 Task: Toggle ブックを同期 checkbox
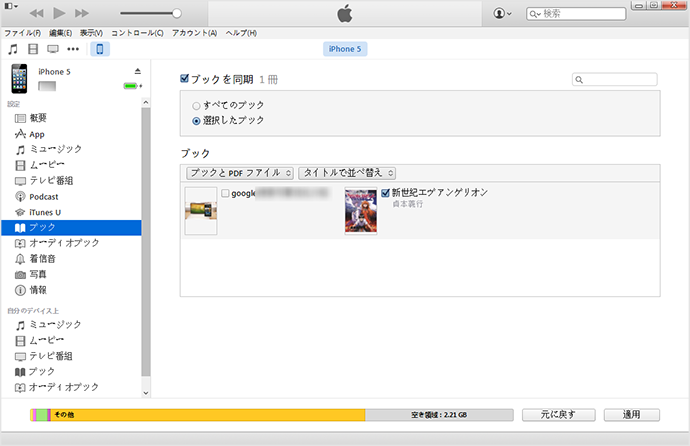pos(184,79)
